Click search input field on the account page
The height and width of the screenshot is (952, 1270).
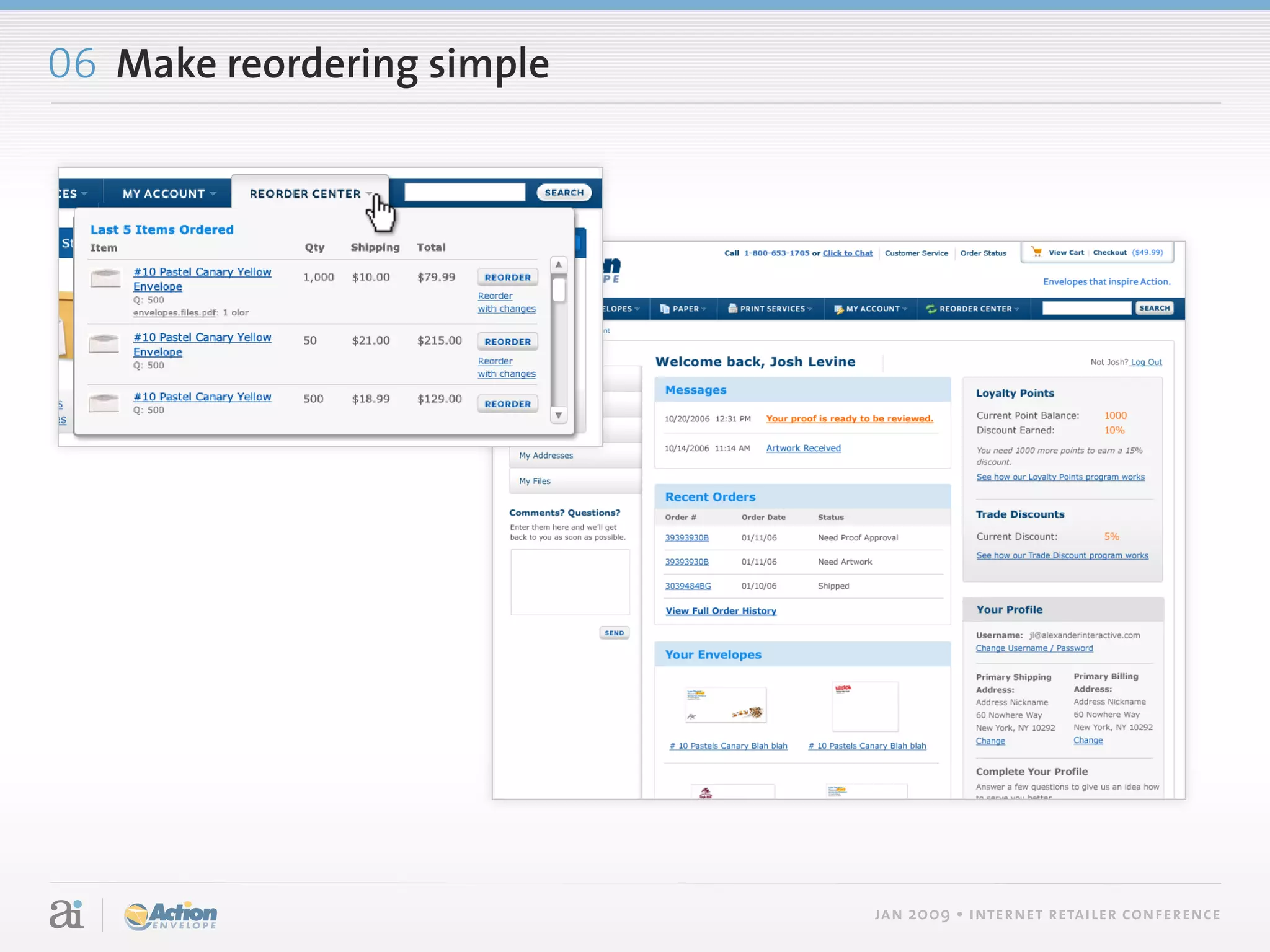[x=1086, y=308]
